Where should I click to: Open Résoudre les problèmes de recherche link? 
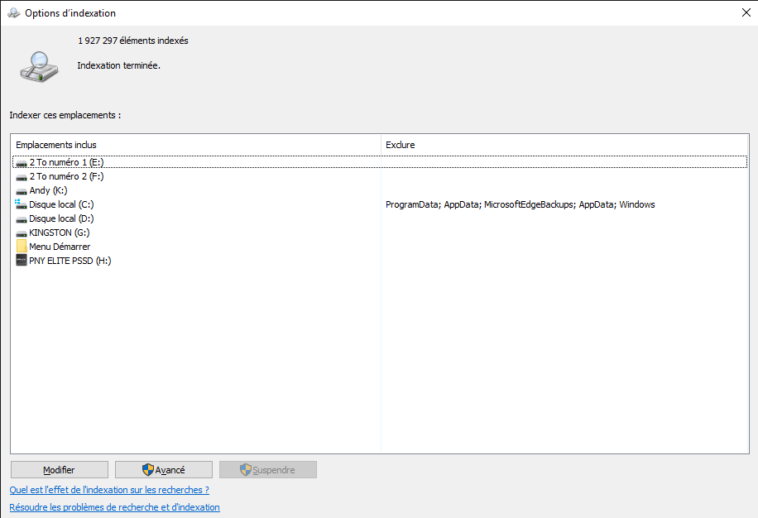115,507
